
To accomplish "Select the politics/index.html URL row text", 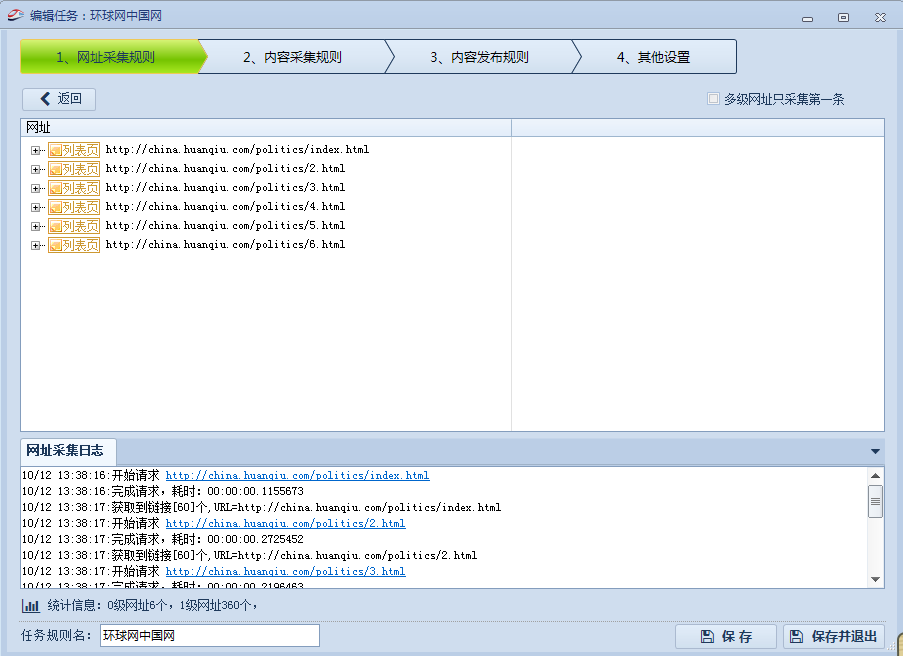I will tap(237, 150).
